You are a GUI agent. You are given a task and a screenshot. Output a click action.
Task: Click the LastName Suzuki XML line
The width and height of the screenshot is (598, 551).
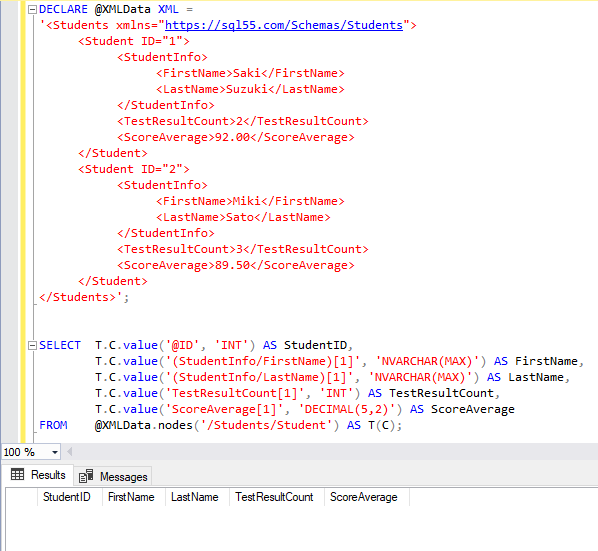[x=250, y=89]
